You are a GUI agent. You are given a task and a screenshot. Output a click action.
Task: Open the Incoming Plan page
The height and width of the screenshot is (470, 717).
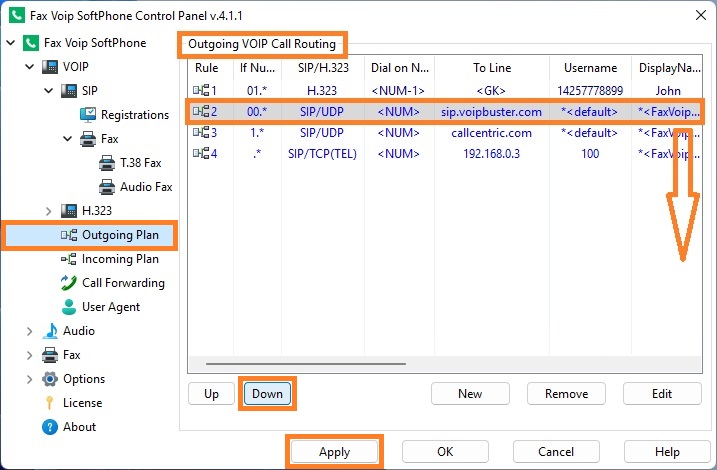coord(120,259)
